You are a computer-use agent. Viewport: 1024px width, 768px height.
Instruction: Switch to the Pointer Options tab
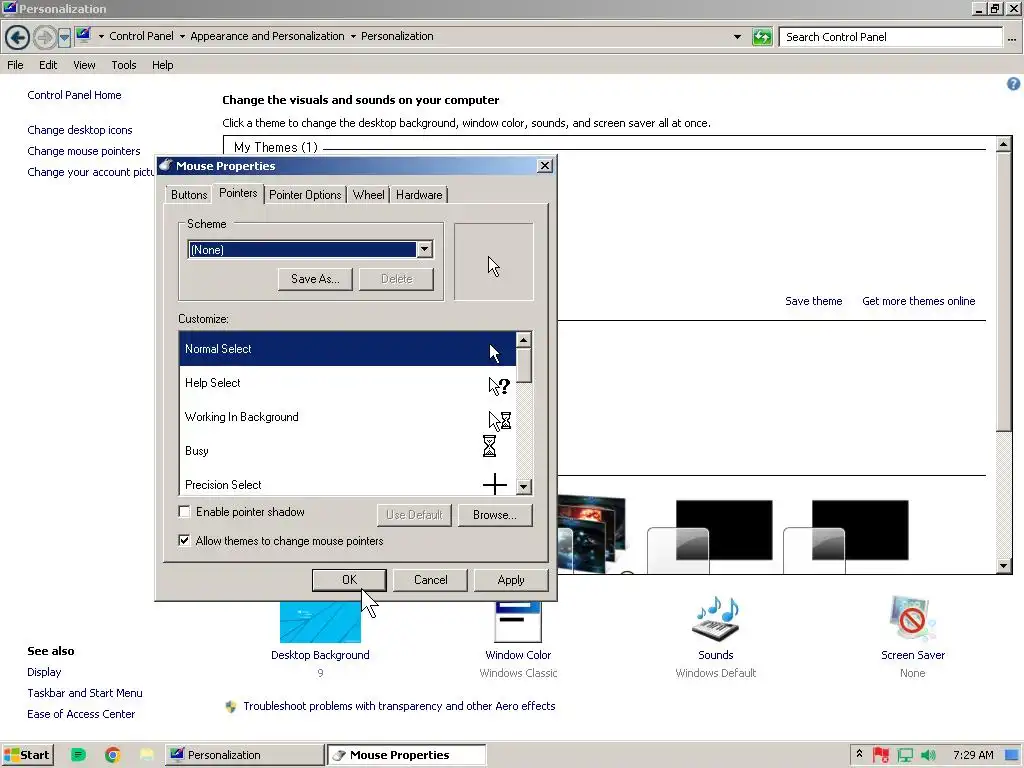pos(305,195)
